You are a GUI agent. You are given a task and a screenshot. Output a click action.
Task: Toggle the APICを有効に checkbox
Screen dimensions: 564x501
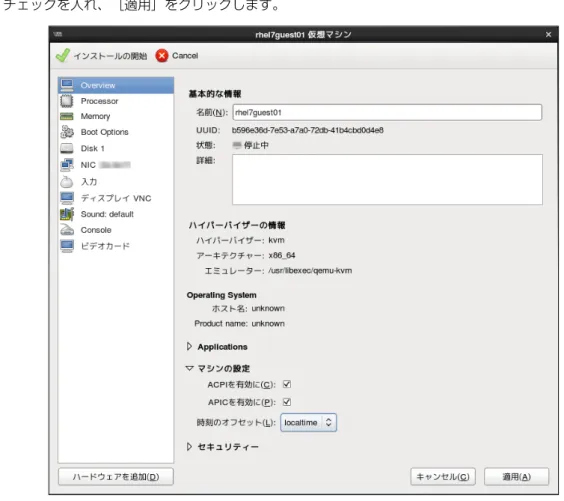click(287, 402)
